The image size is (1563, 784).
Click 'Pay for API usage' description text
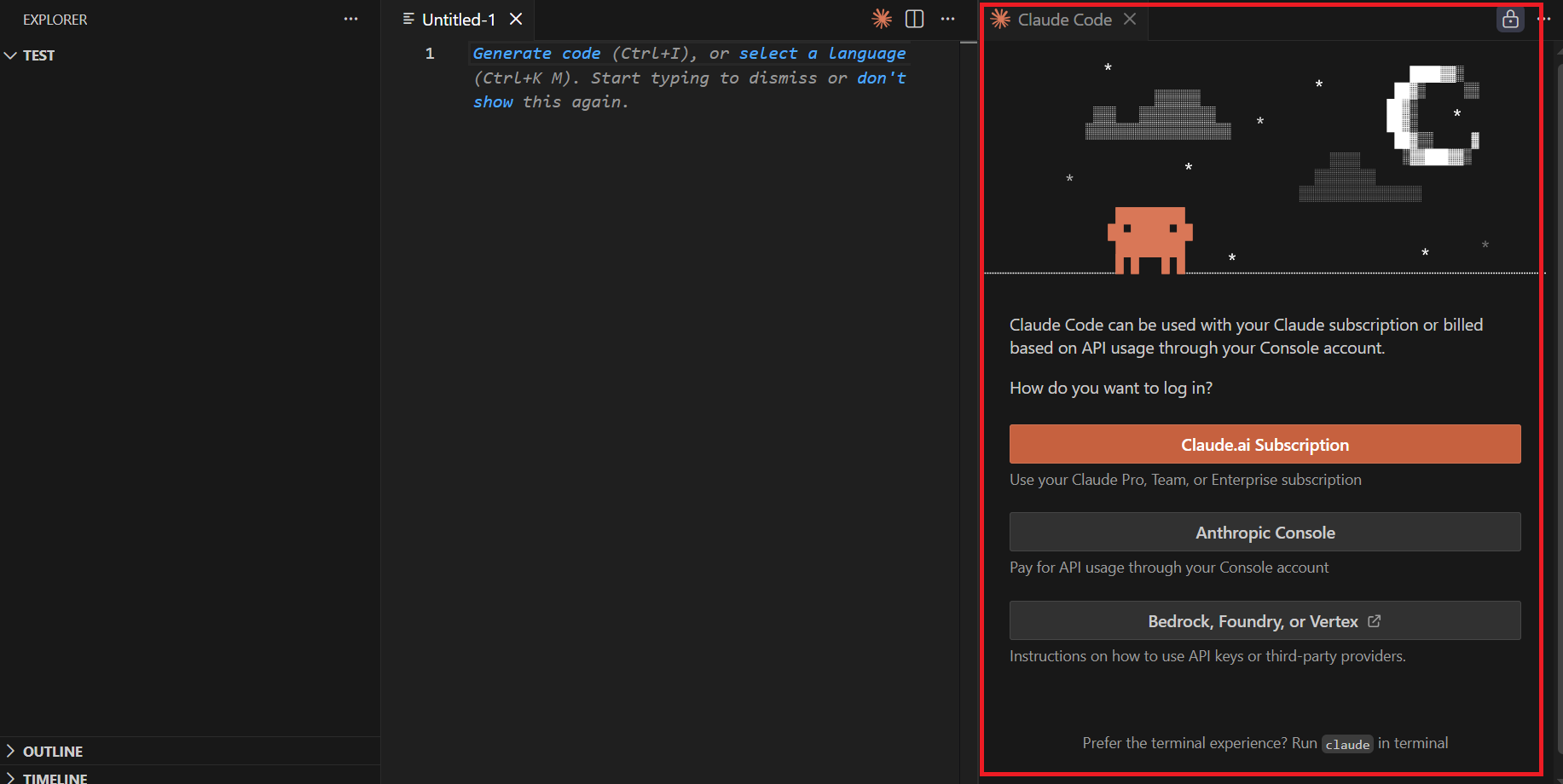point(1169,568)
